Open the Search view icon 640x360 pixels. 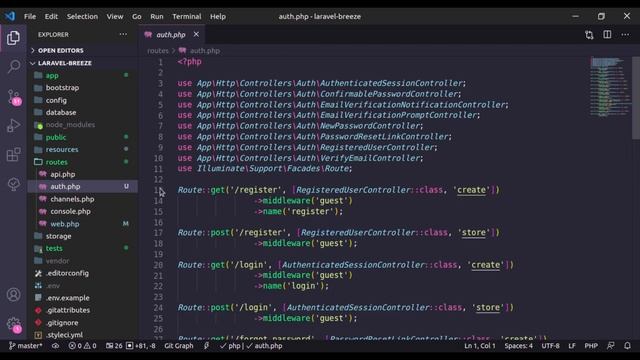click(x=13, y=67)
